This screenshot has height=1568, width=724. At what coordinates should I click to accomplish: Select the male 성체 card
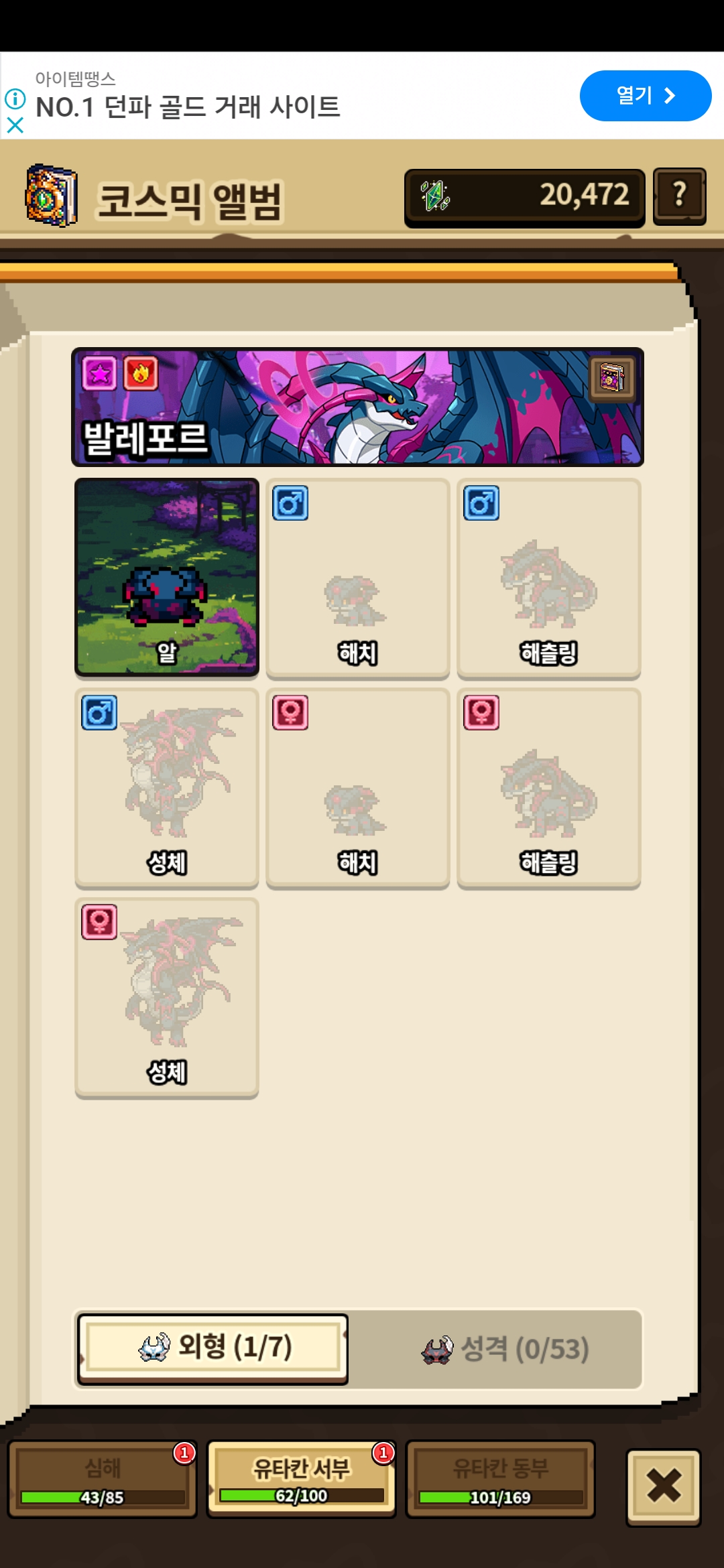[x=167, y=788]
